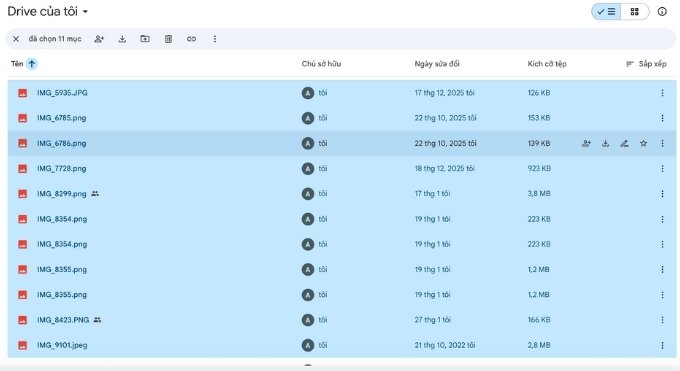The height and width of the screenshot is (371, 680).
Task: Open more options for IMG_5935.JPG row
Action: click(662, 93)
